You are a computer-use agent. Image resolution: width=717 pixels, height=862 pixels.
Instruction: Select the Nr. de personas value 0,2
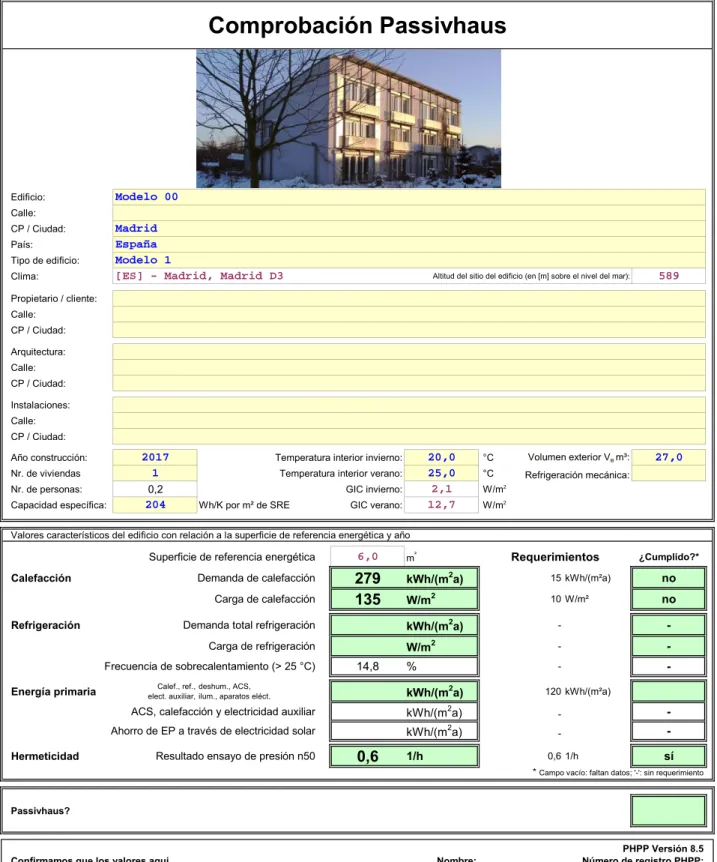(155, 489)
